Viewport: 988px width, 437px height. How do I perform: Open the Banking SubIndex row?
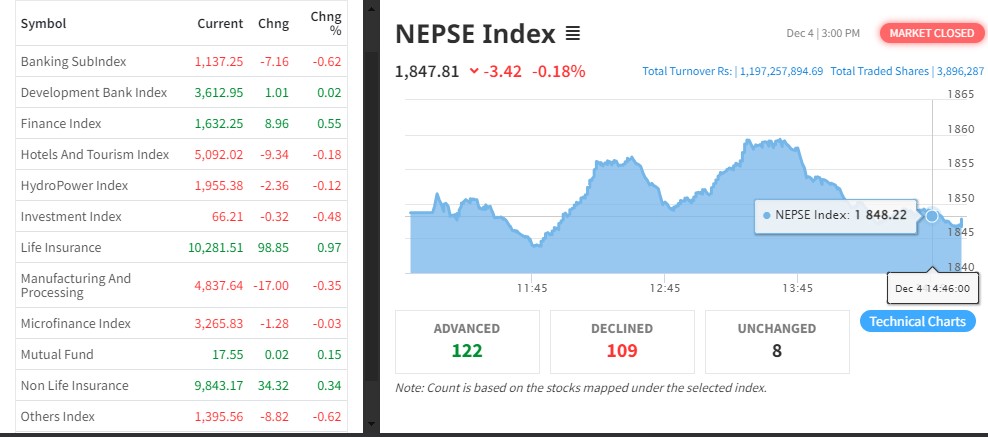(73, 62)
